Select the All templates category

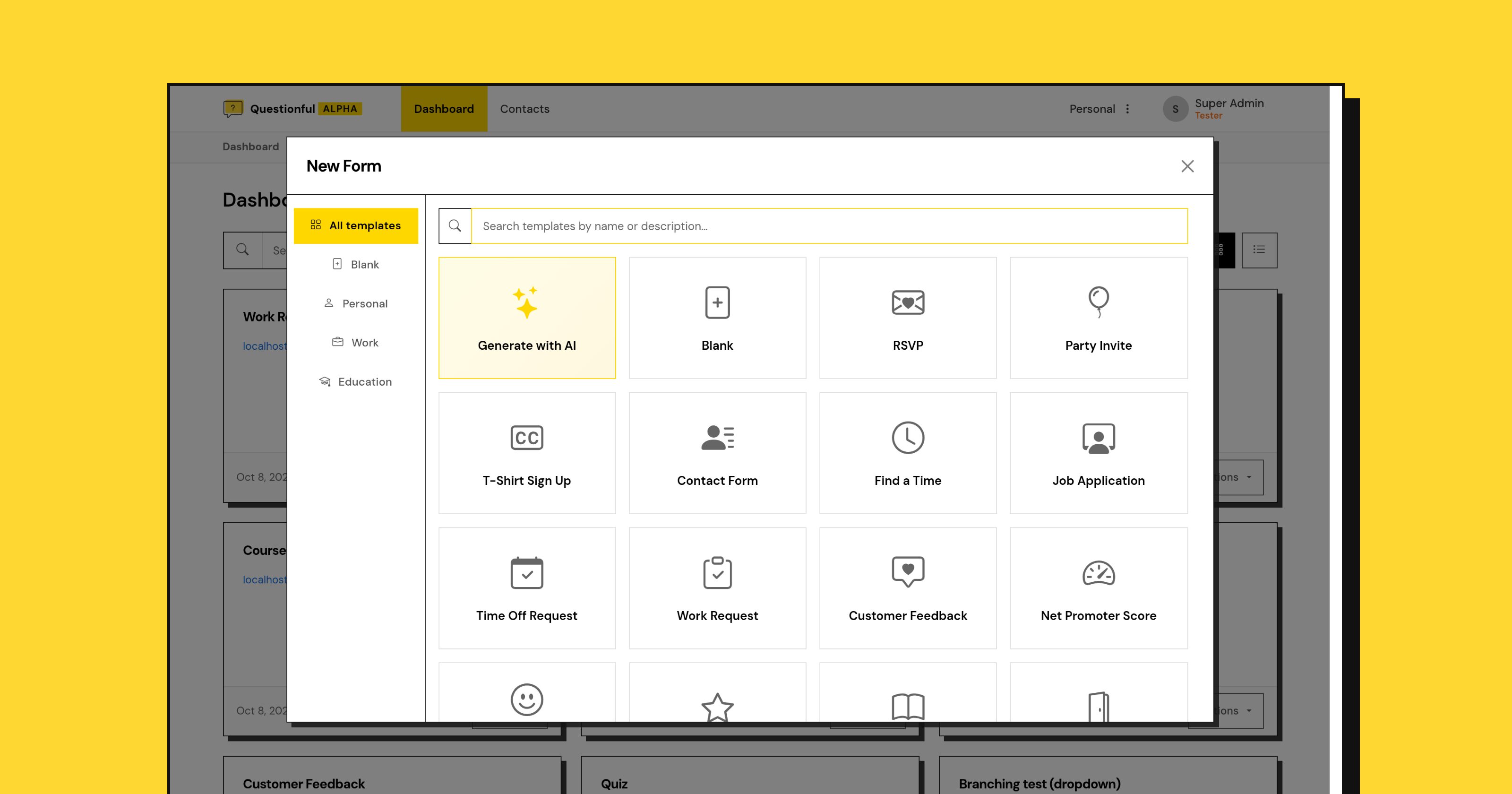(356, 225)
